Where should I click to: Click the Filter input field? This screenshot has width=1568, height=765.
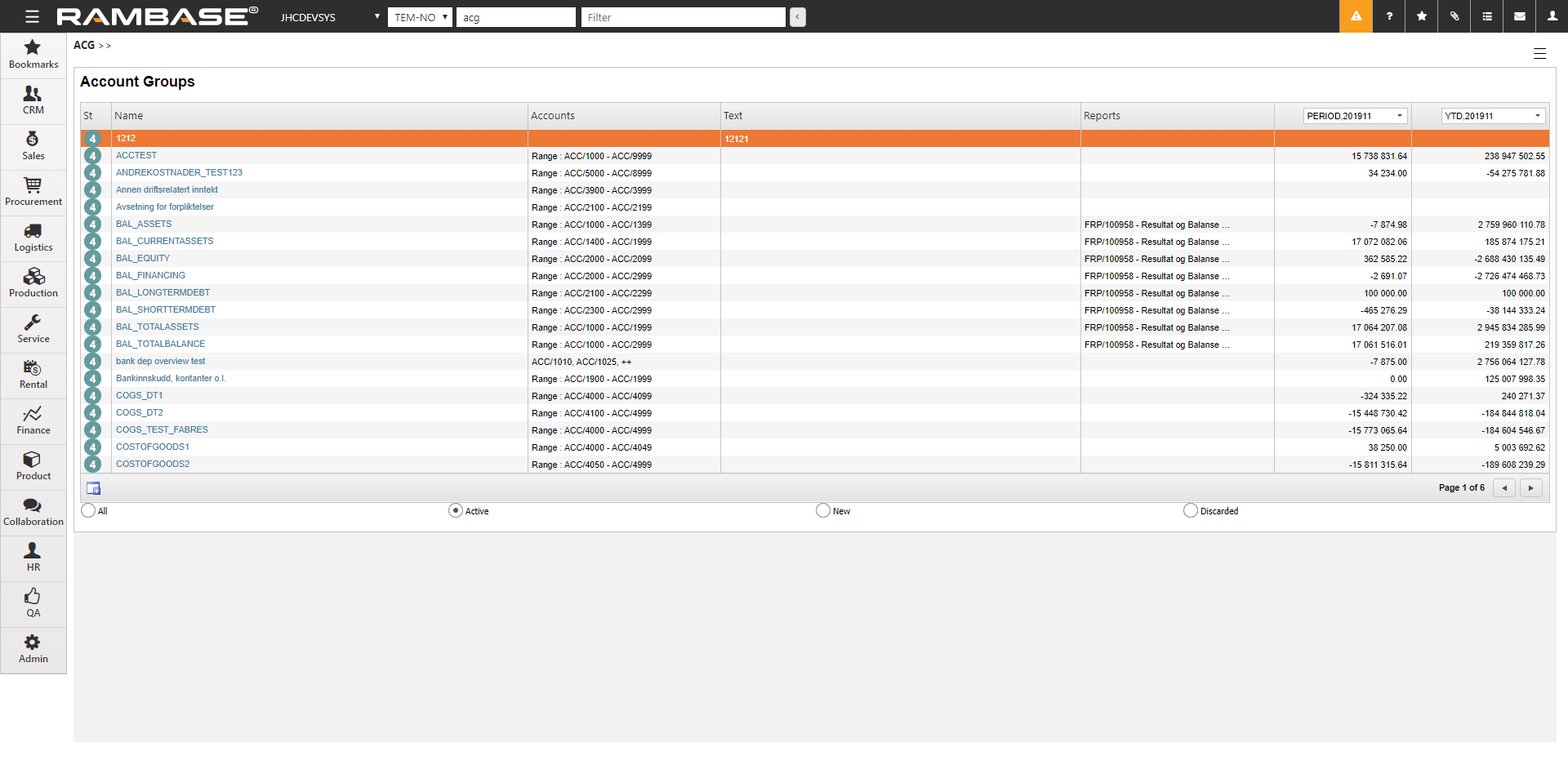(x=683, y=17)
